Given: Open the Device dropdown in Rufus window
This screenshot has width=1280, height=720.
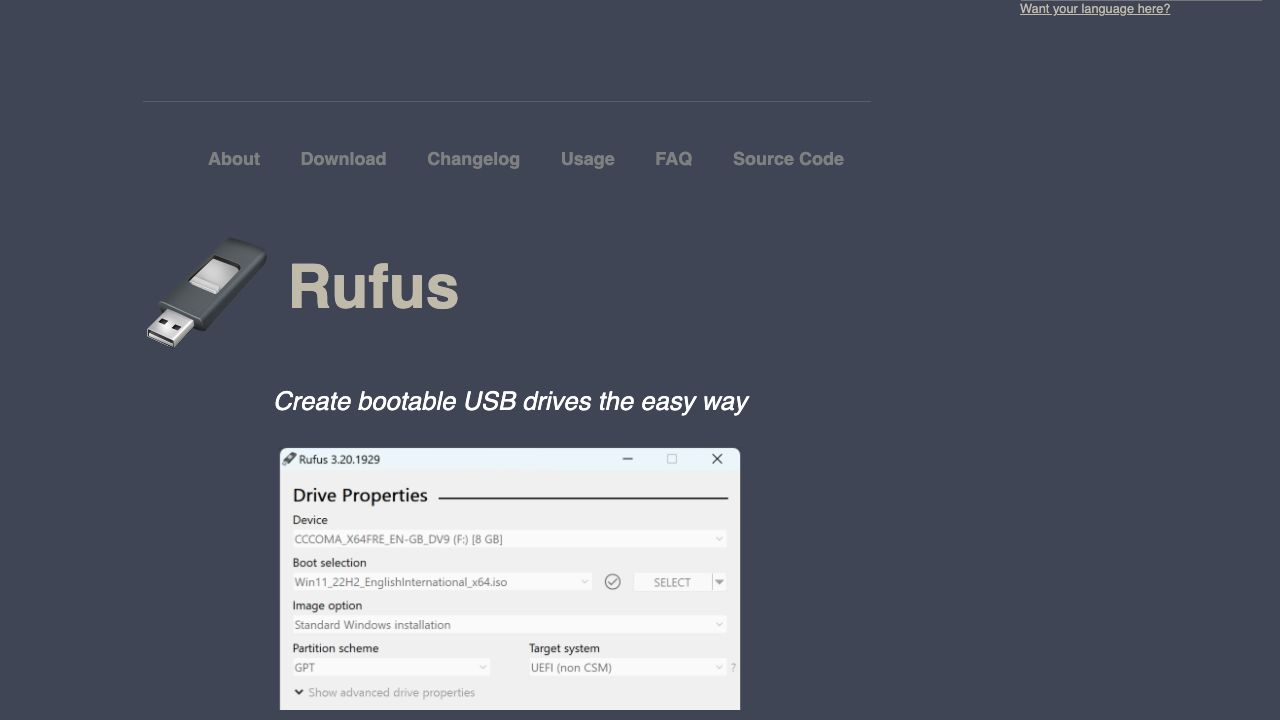Looking at the screenshot, I should click(509, 539).
